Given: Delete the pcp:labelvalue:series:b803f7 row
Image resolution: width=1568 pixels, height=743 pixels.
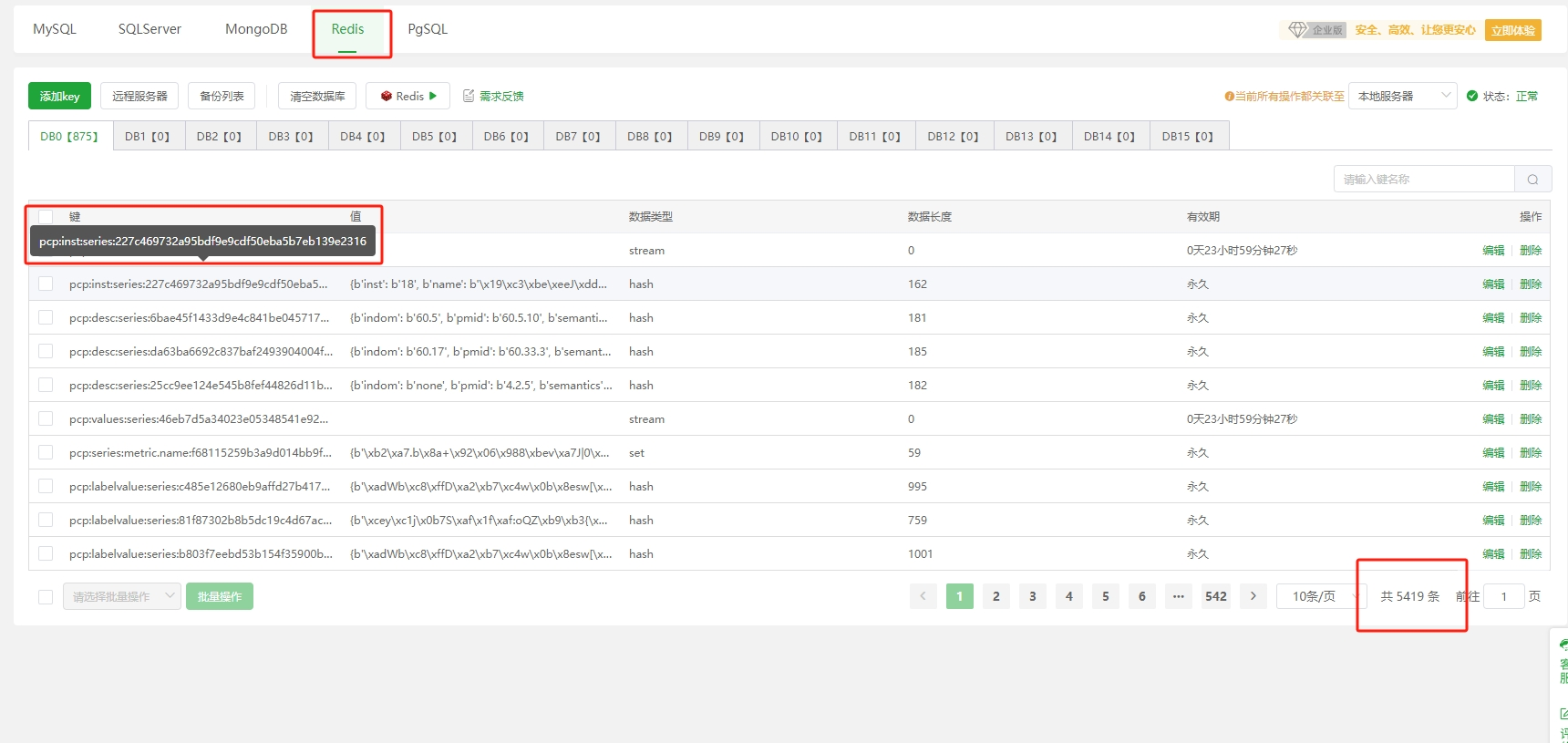Looking at the screenshot, I should tap(1531, 553).
